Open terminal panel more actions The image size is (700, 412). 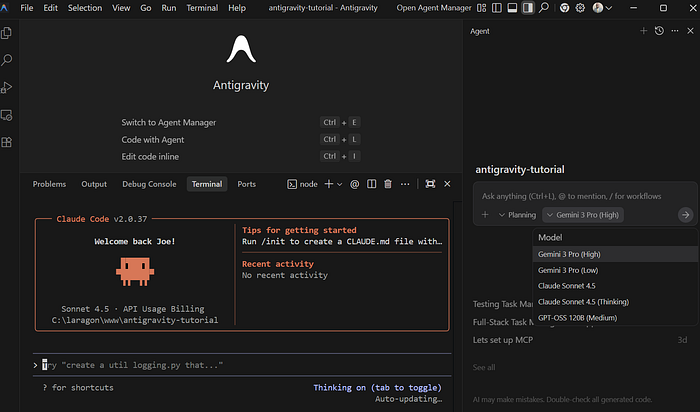[405, 184]
